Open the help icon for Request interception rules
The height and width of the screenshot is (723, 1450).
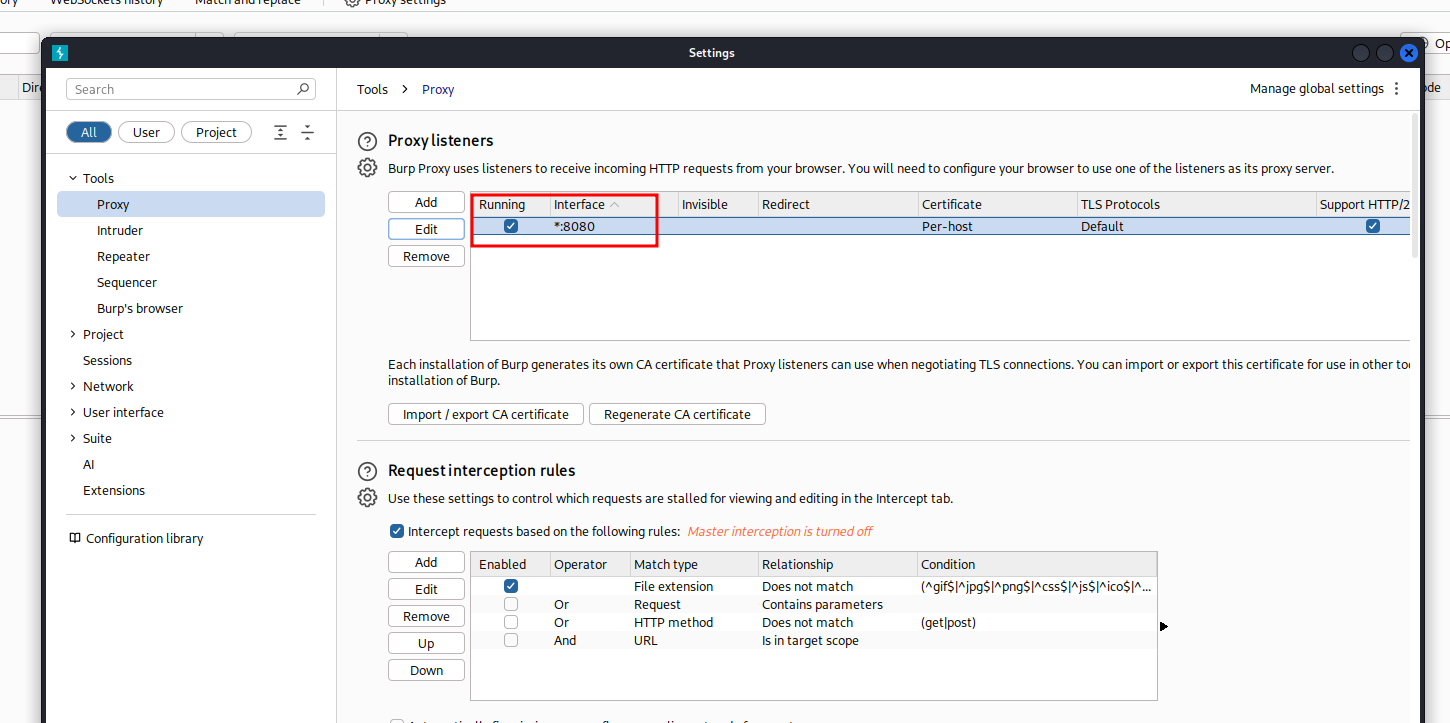coord(368,471)
